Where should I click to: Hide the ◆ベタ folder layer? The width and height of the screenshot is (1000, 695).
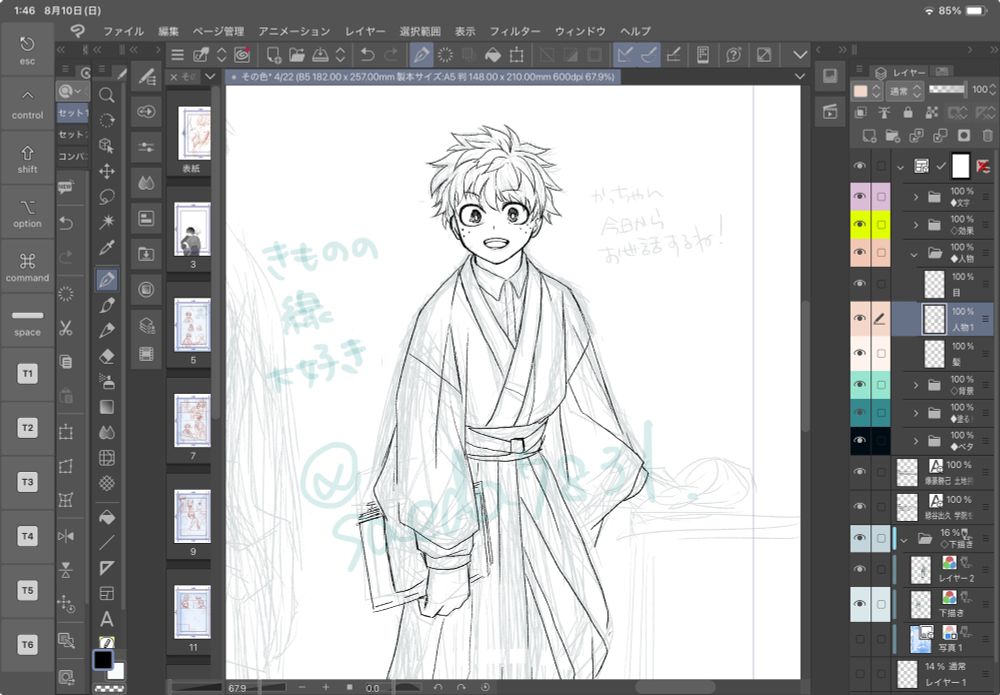pyautogui.click(x=860, y=441)
